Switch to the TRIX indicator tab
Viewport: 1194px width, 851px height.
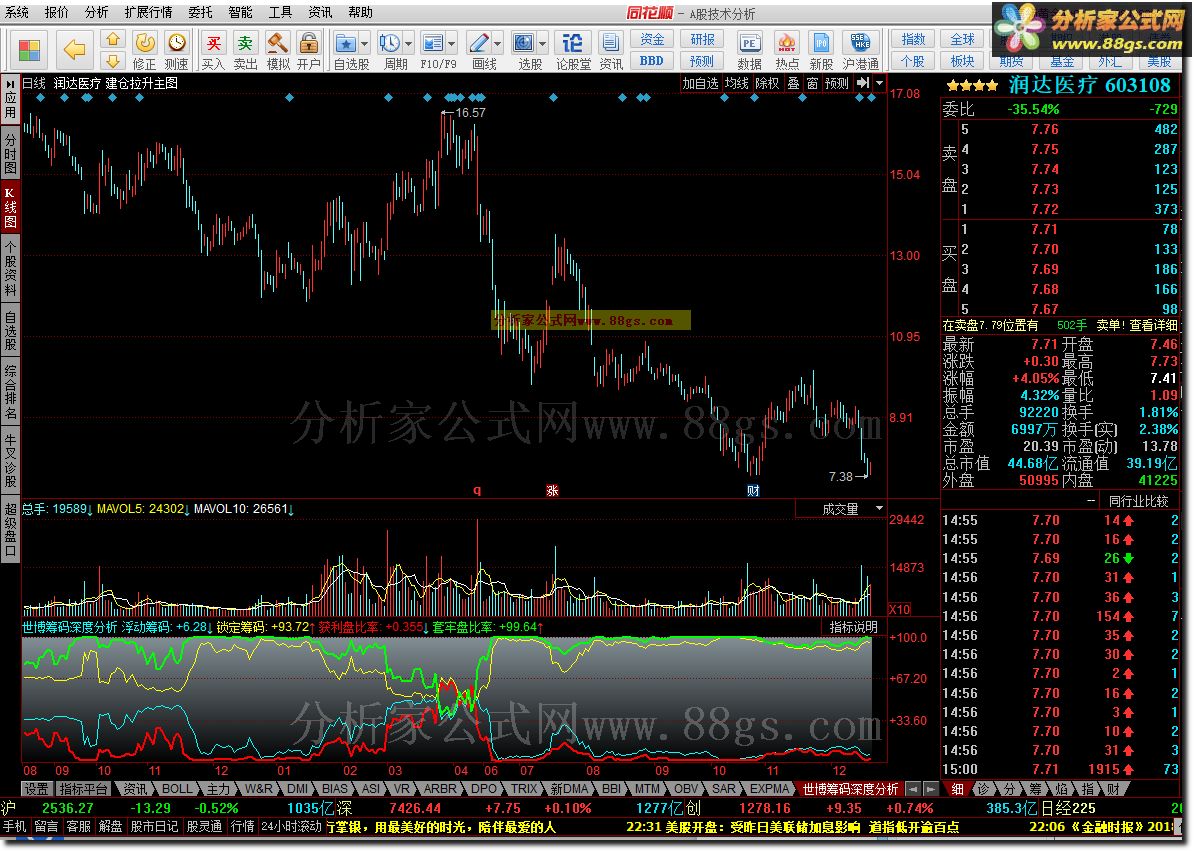524,789
